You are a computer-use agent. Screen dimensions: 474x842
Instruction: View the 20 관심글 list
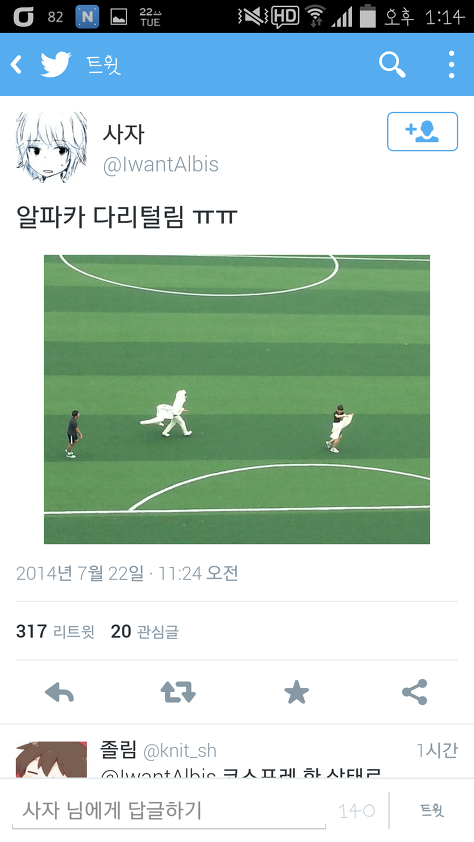144,632
